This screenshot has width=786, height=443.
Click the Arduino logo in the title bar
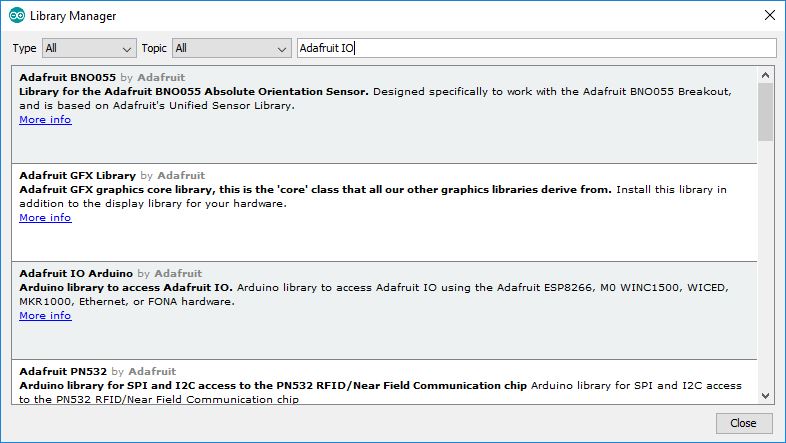[16, 16]
